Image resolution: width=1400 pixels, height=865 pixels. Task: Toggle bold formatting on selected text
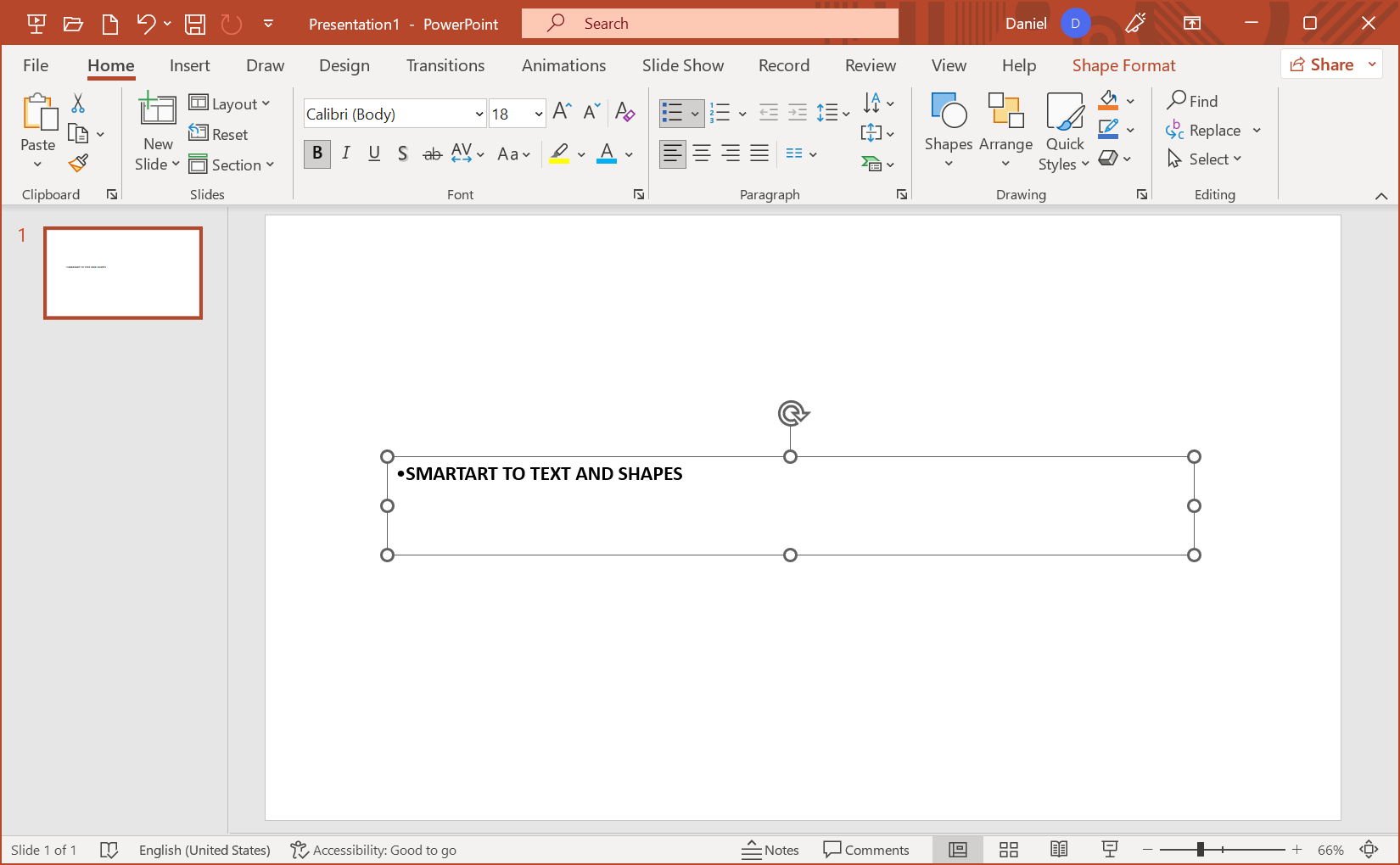[316, 153]
